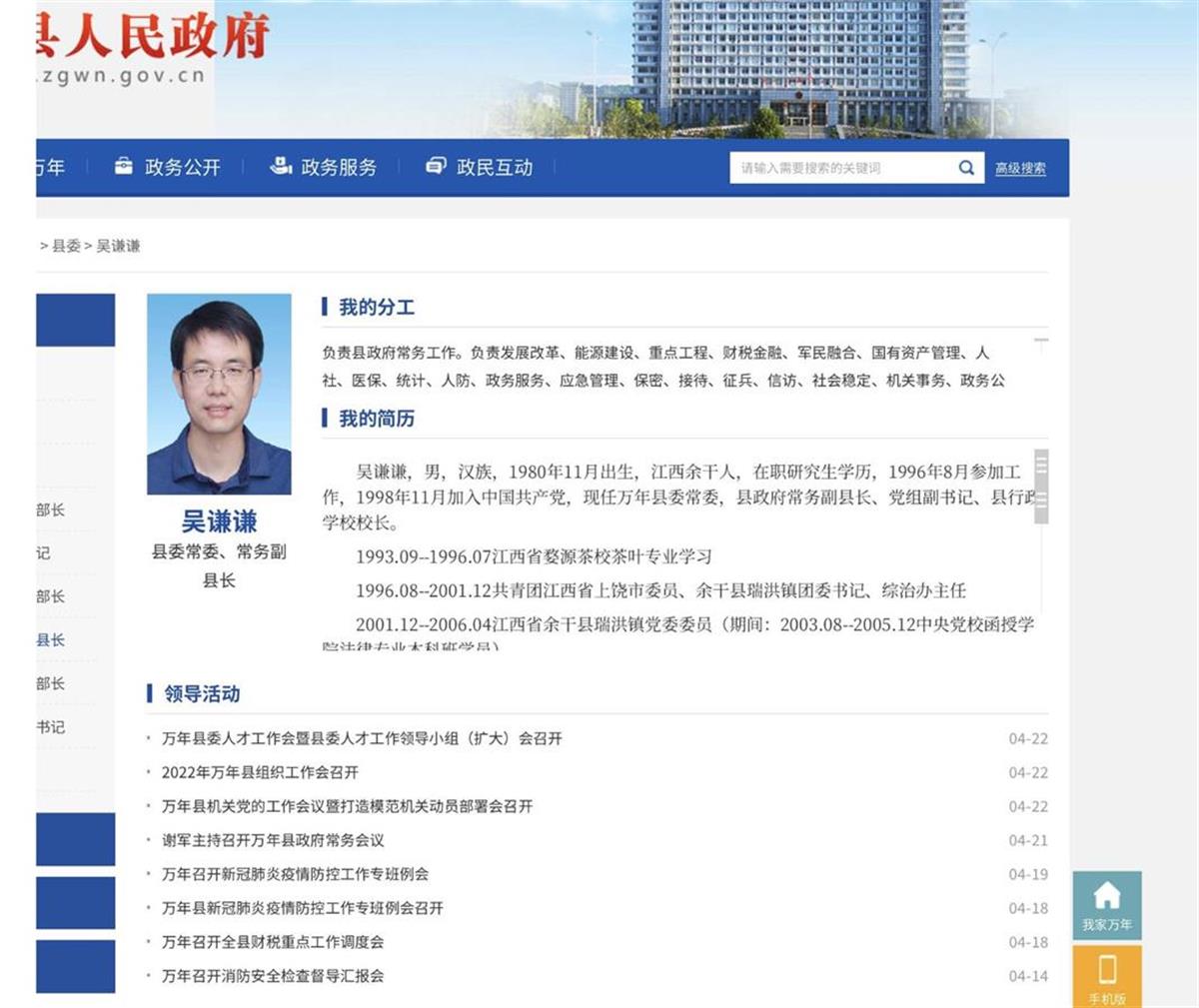Screen dimensions: 1199x1008
Task: Open 万年召开消防安全检查督导汇报会 link
Action: pyautogui.click(x=273, y=976)
